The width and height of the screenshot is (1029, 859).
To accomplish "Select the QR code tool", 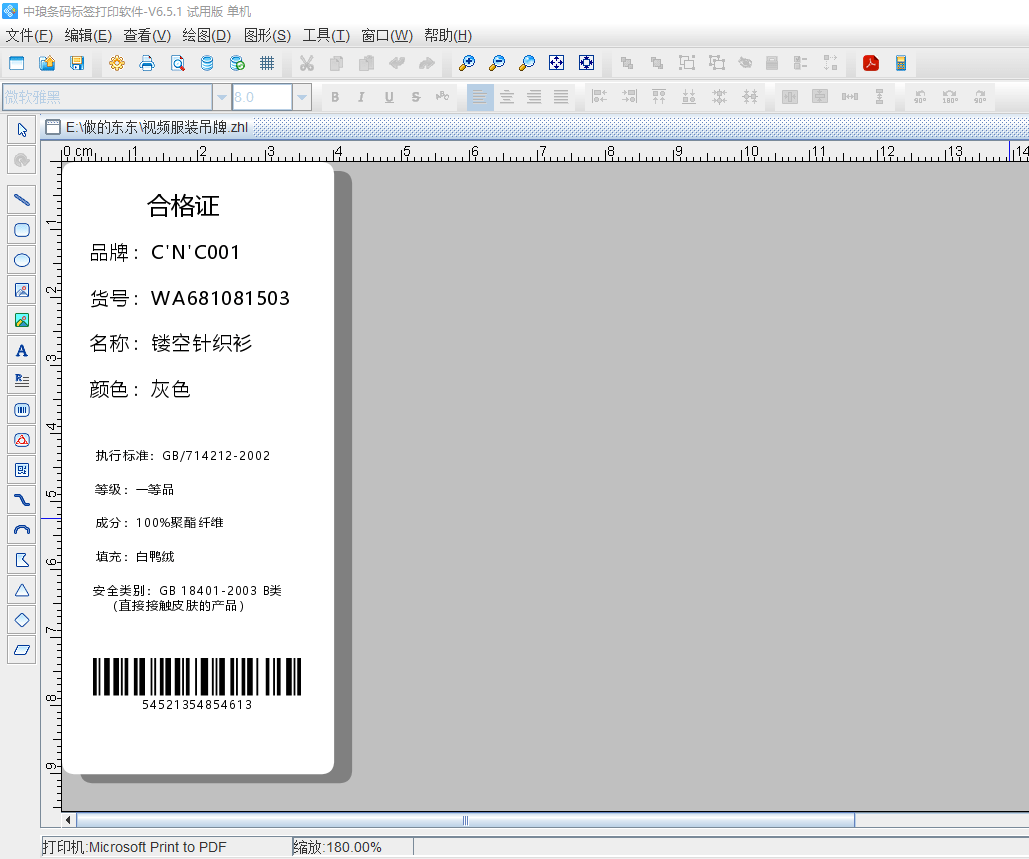I will coord(22,469).
